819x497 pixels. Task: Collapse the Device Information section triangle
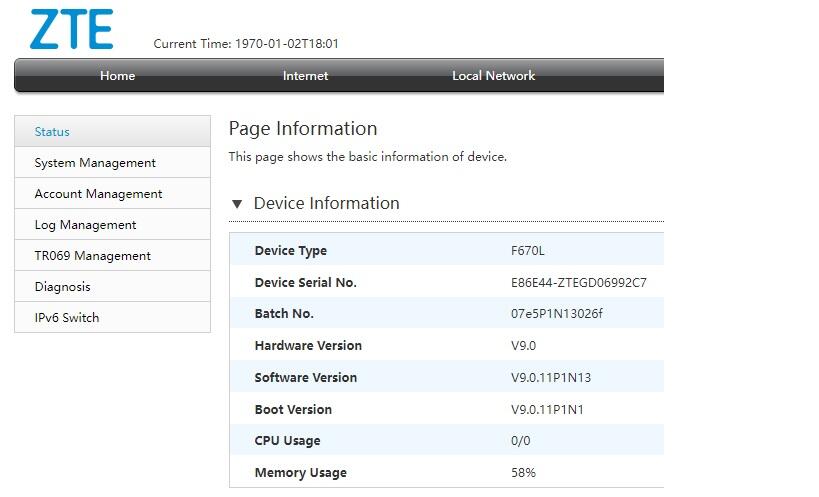(x=237, y=204)
